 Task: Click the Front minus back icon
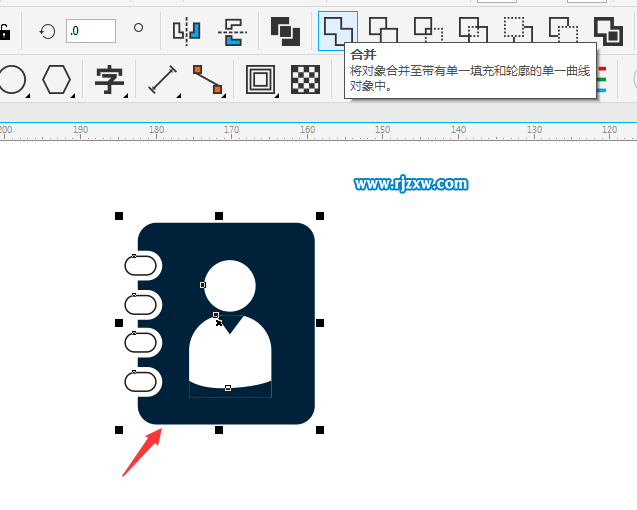coord(518,30)
